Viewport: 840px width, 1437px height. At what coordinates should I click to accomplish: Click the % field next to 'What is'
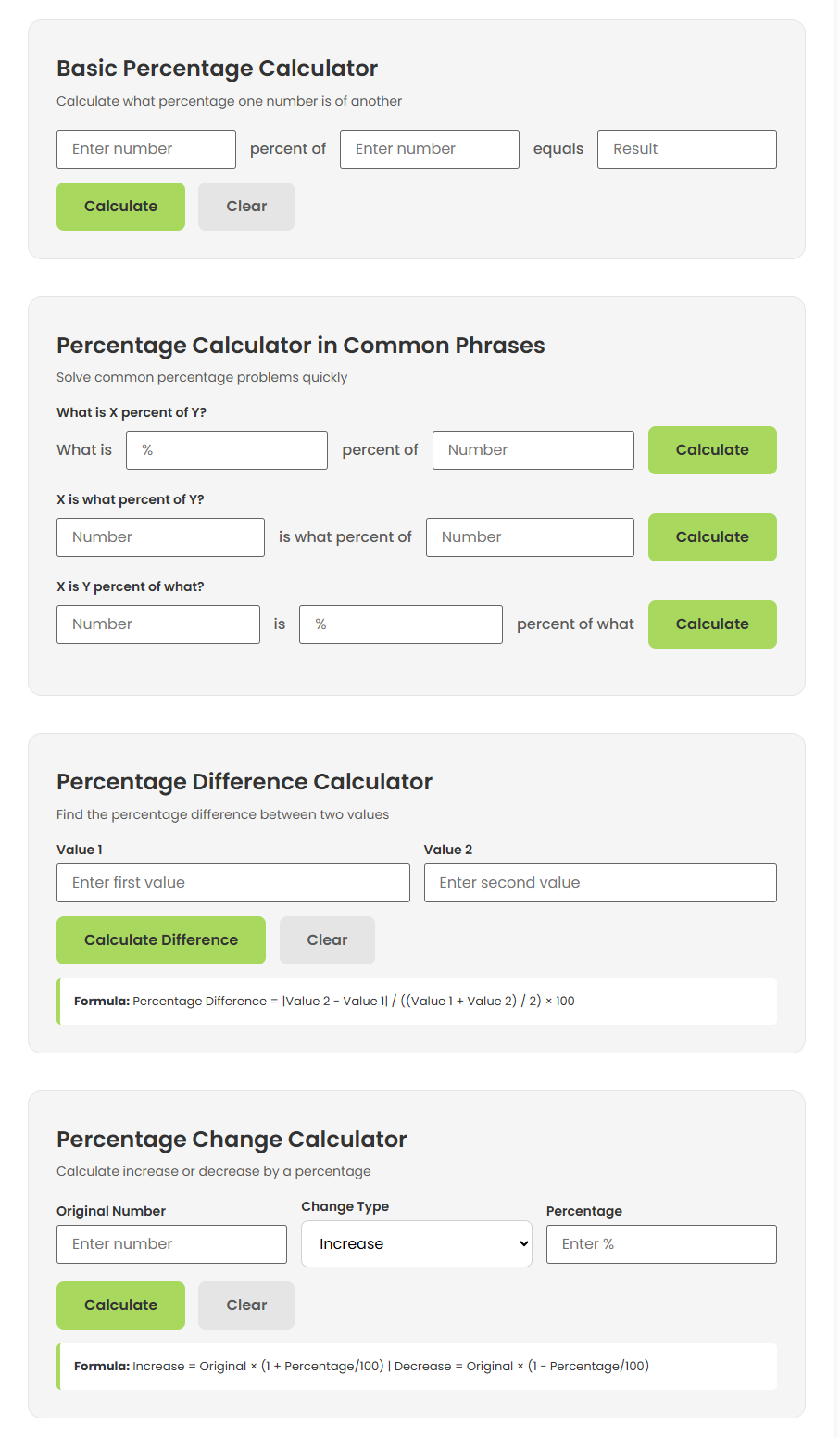tap(226, 449)
